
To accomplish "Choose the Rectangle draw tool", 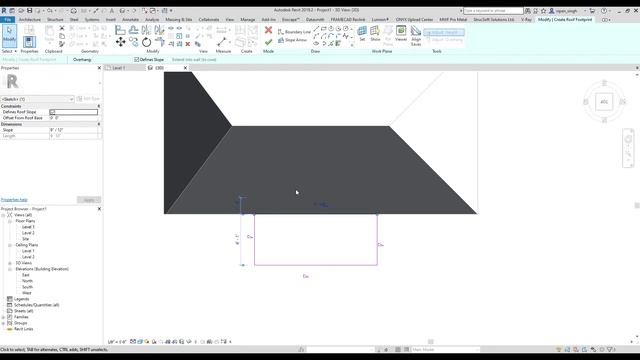I will pos(324,29).
